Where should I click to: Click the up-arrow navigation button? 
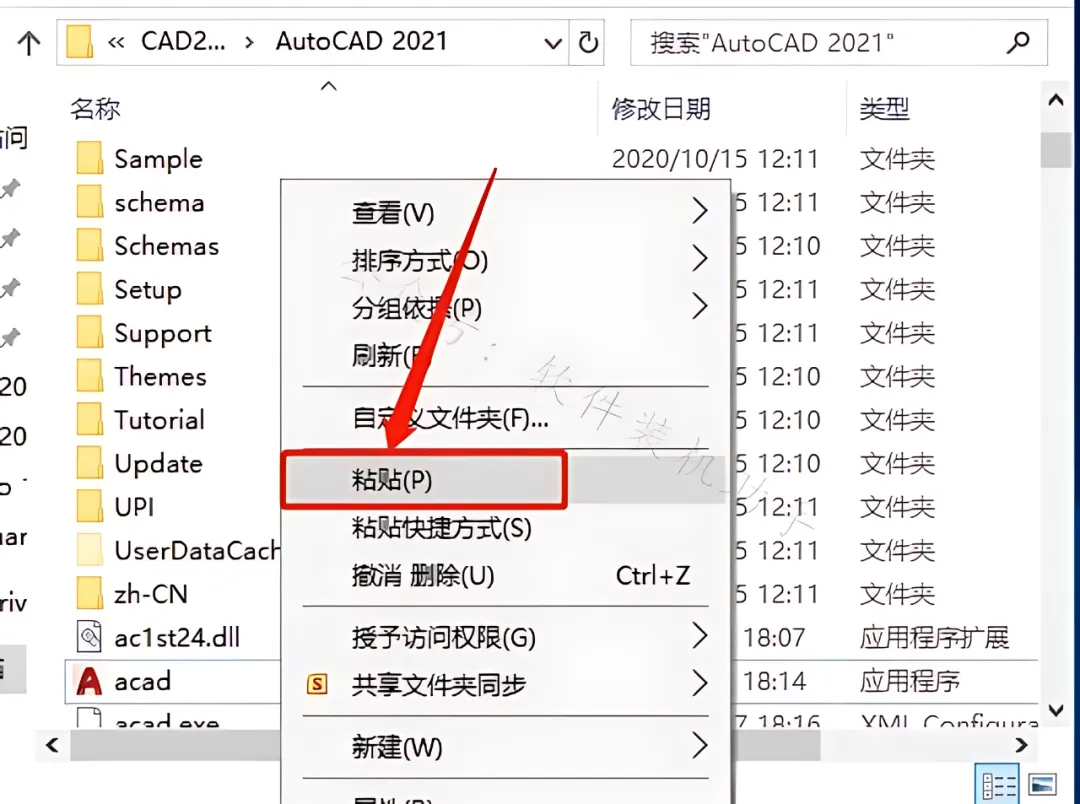click(28, 43)
